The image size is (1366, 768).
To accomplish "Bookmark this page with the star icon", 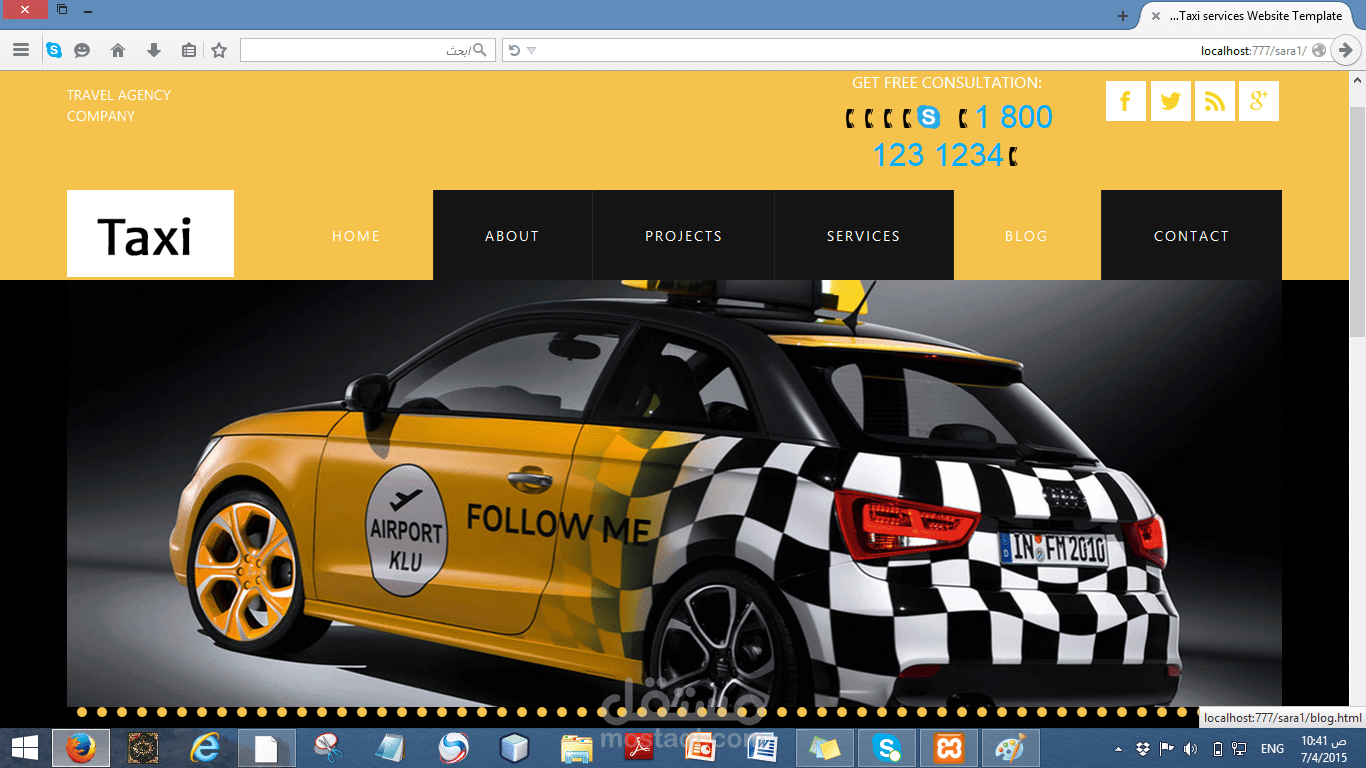I will (x=218, y=50).
